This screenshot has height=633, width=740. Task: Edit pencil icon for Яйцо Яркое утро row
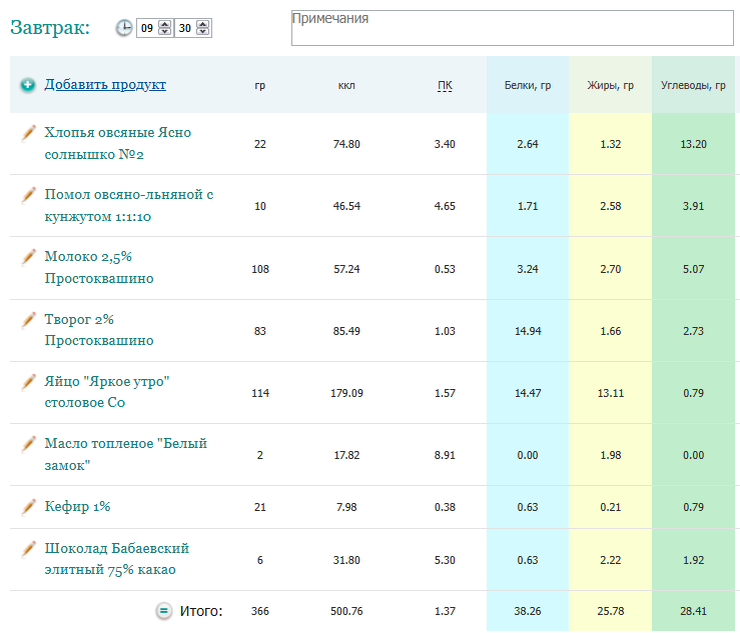pos(28,382)
